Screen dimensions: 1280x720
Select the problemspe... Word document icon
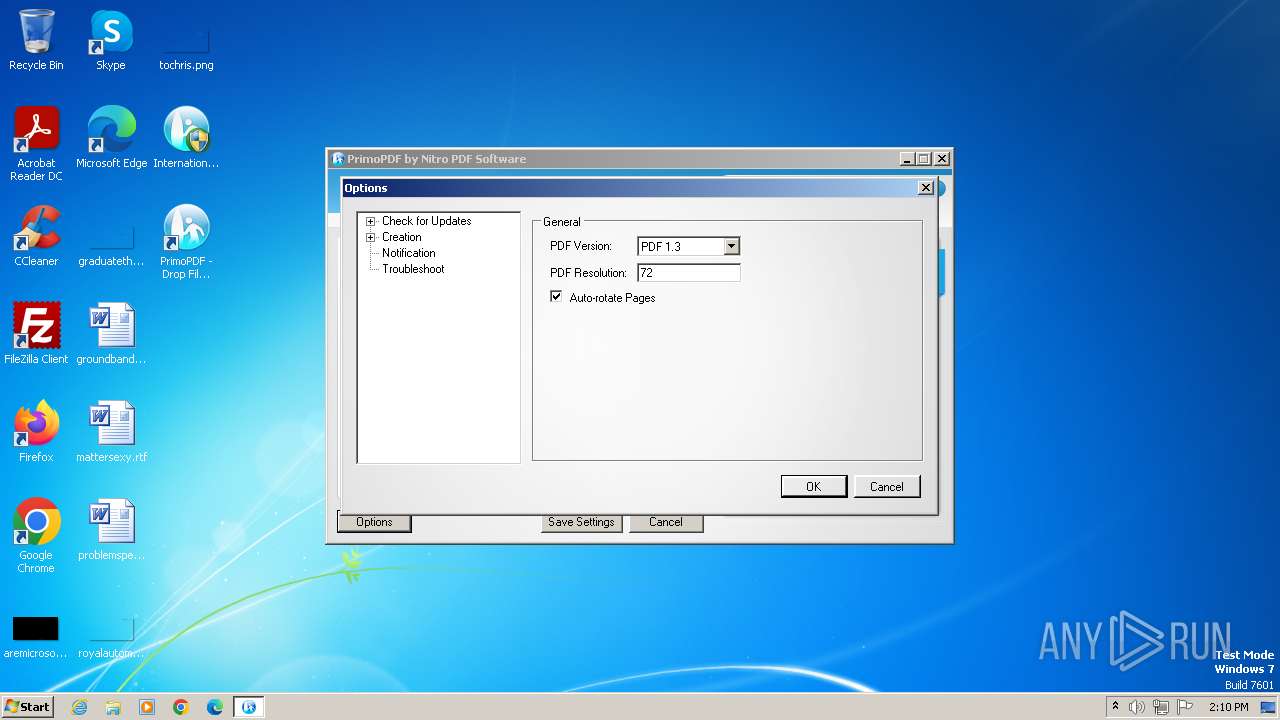tap(111, 530)
